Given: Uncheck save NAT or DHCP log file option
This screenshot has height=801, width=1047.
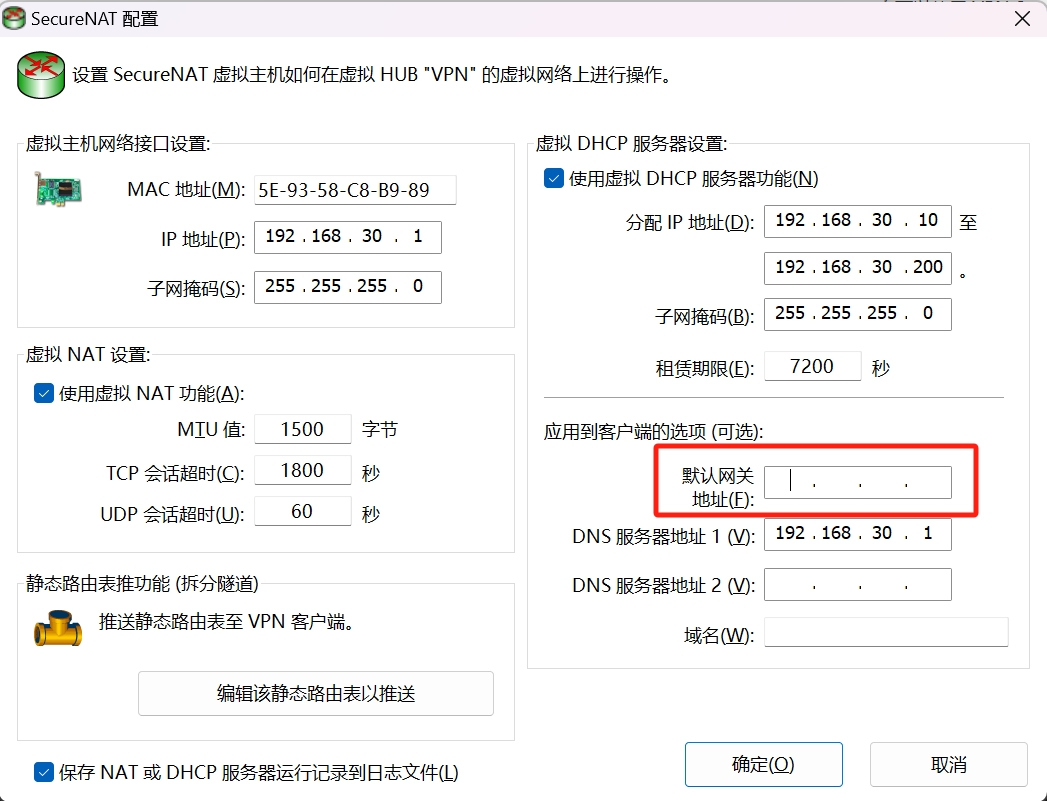Looking at the screenshot, I should pos(43,772).
